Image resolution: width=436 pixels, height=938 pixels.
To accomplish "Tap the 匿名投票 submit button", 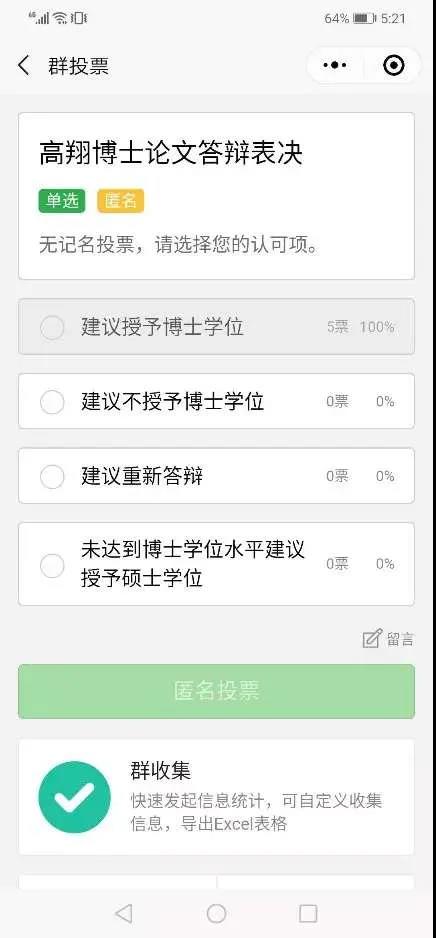I will [217, 691].
